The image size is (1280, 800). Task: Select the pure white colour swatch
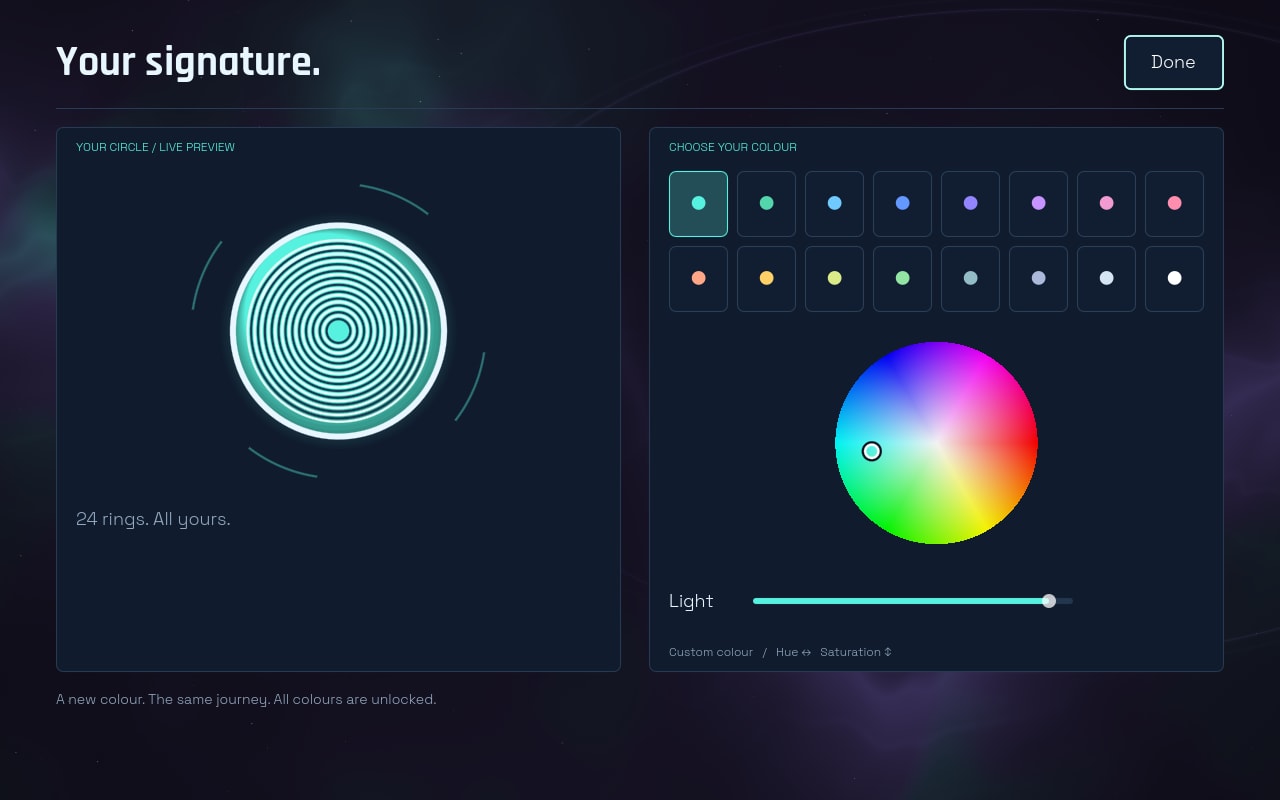coord(1174,278)
